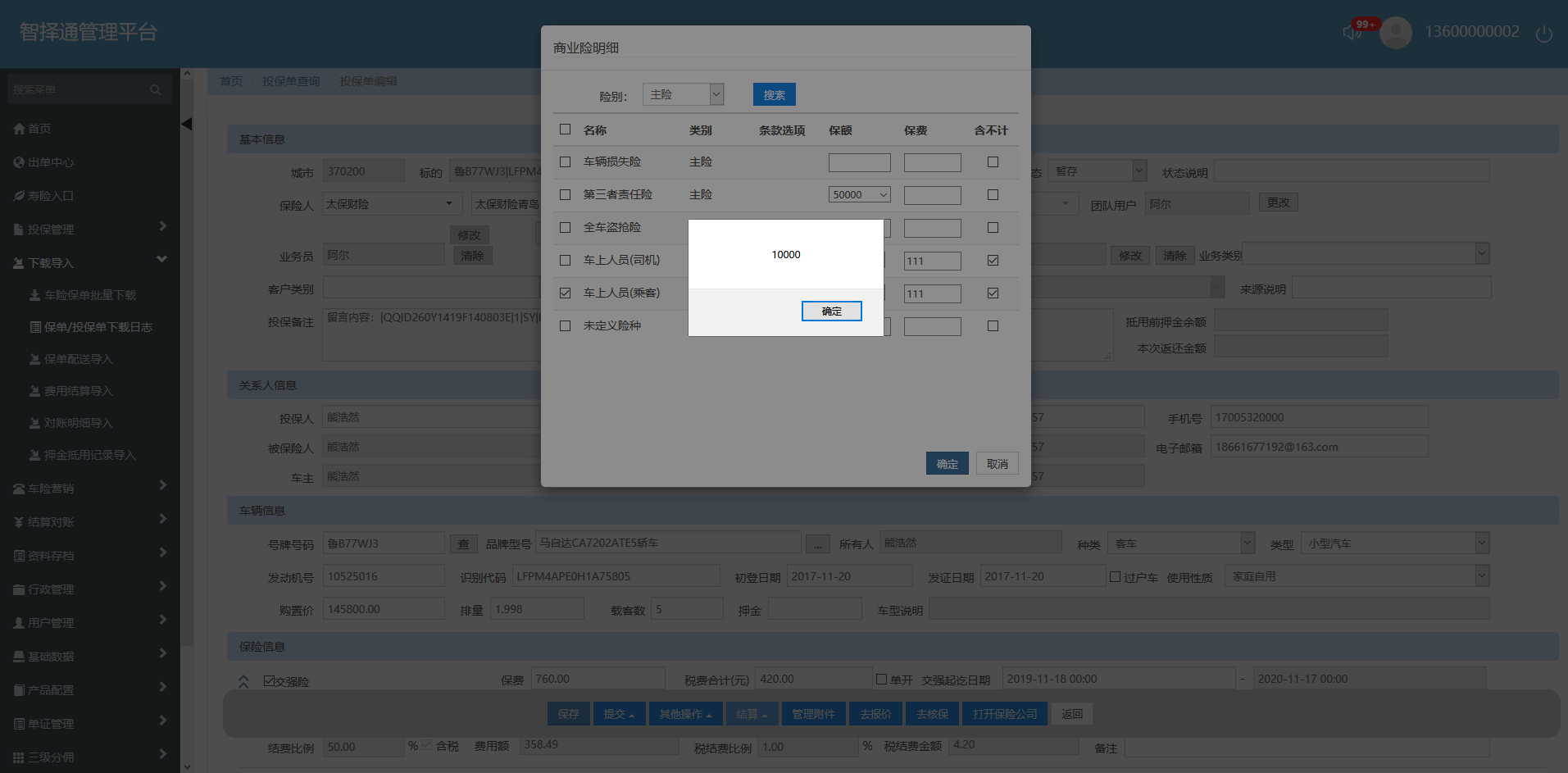Click the icon beside 资料存档
The image size is (1568, 773).
20,556
